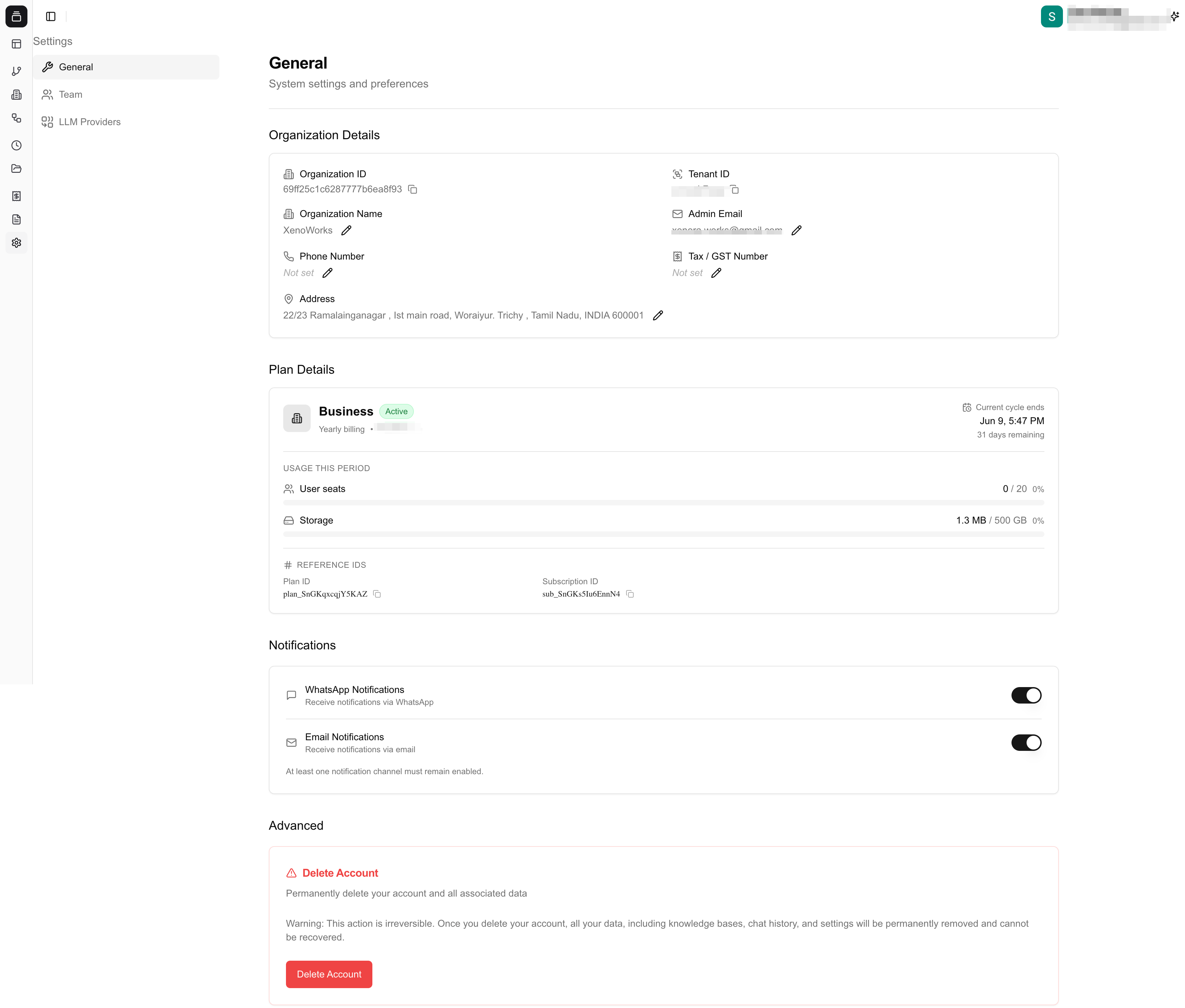Click the Jun 9, 5:47 PM cycle date
The height and width of the screenshot is (1008, 1185).
(1012, 421)
